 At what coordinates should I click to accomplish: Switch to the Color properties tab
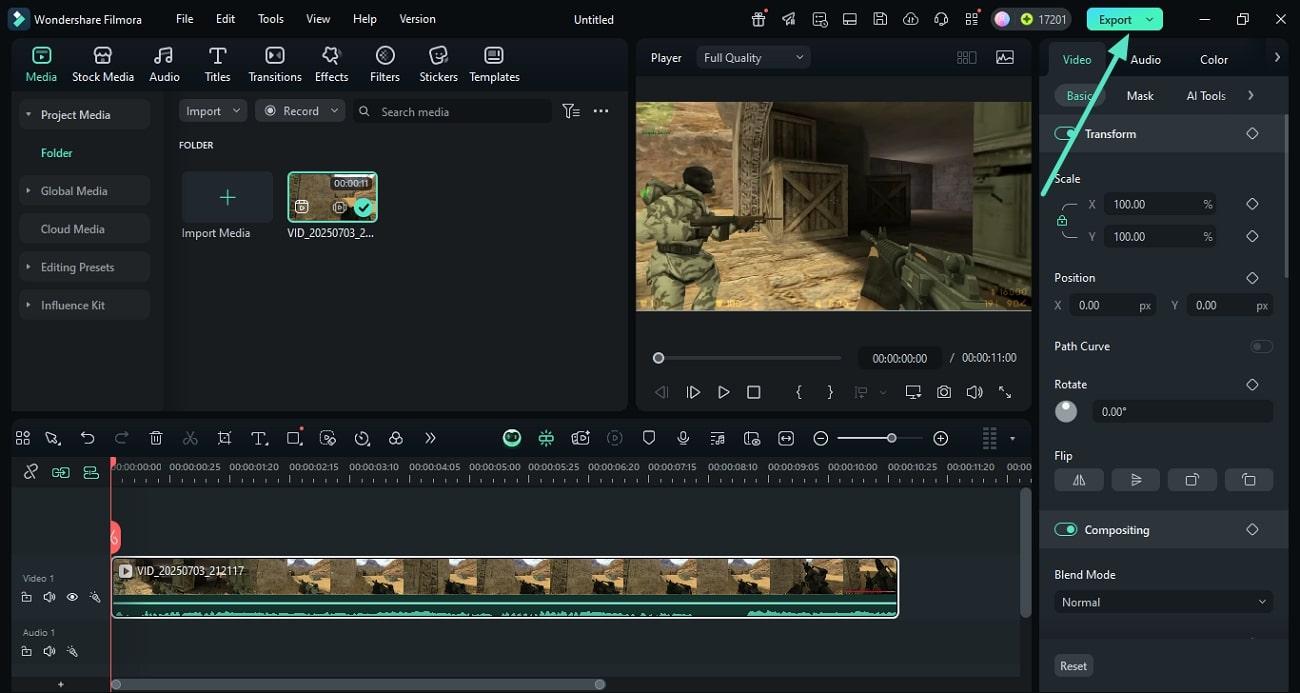pos(1214,59)
